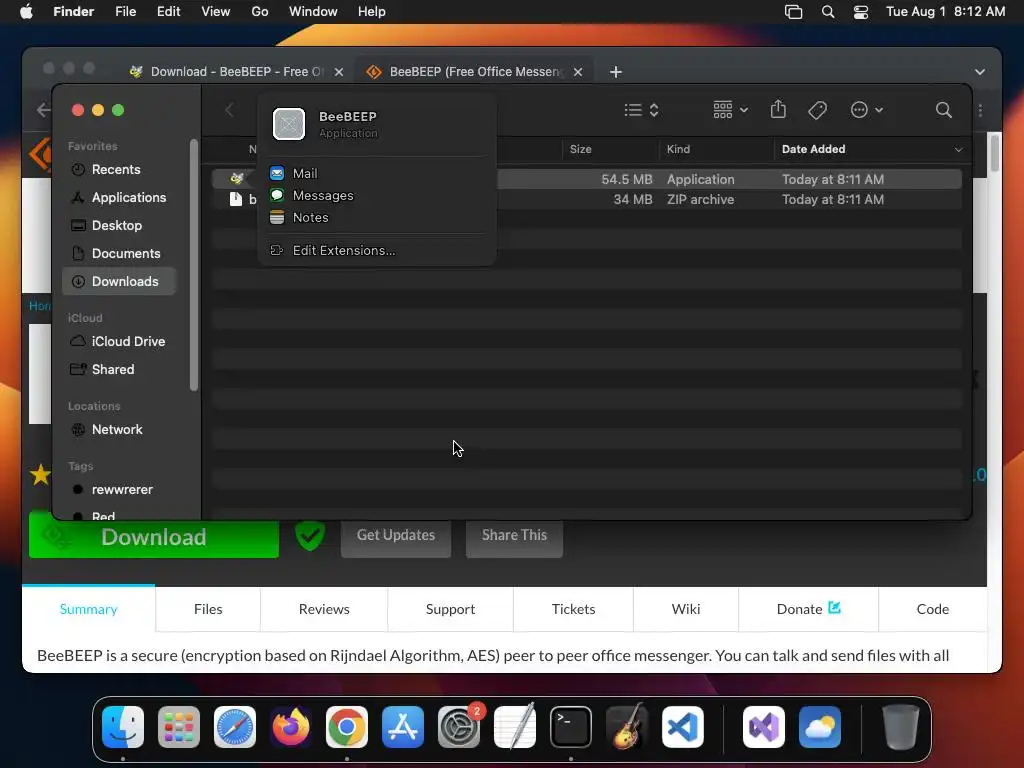Open the Apple menu
The width and height of the screenshot is (1024, 768).
click(x=26, y=12)
